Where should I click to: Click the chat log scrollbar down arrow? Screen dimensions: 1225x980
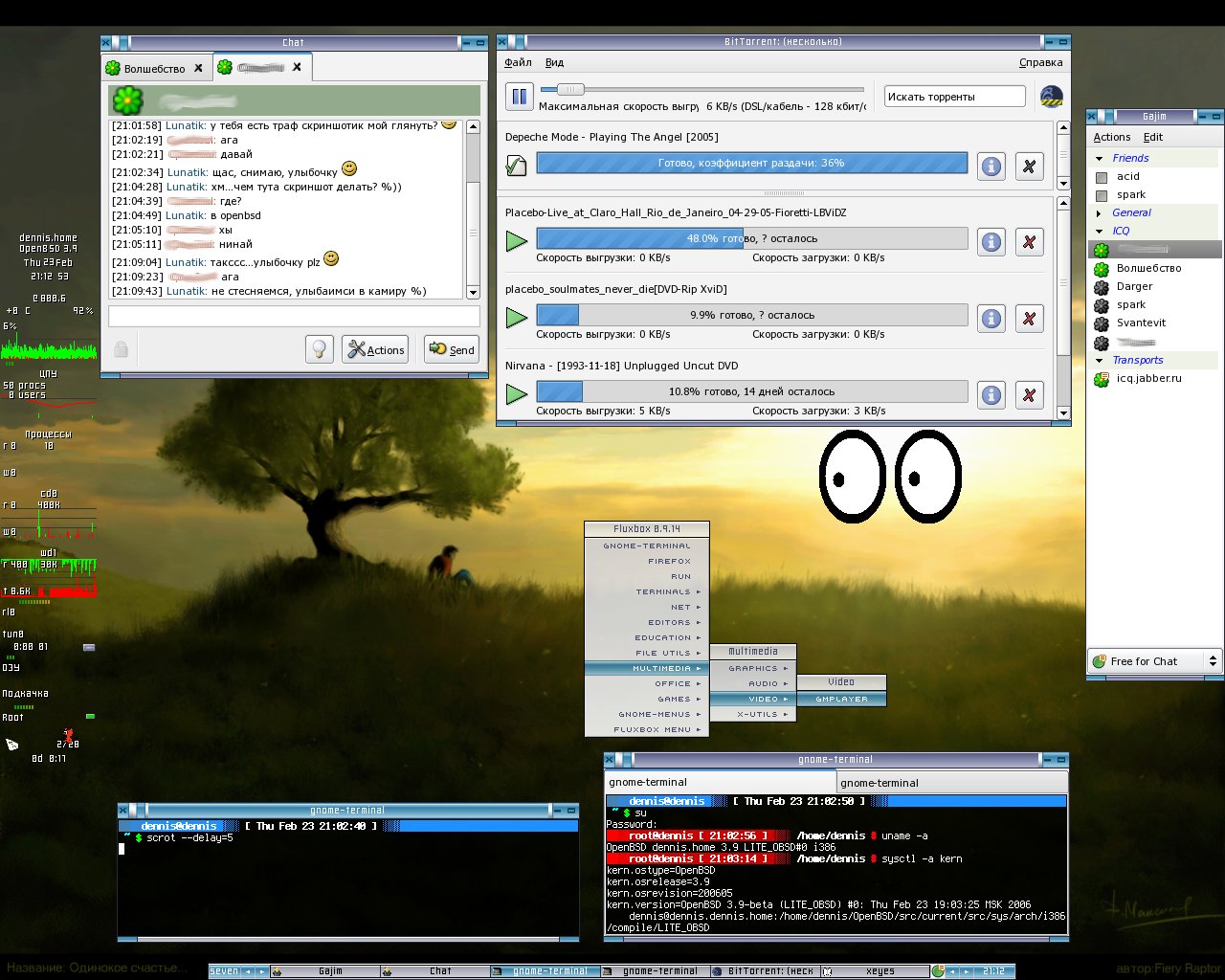pos(473,291)
